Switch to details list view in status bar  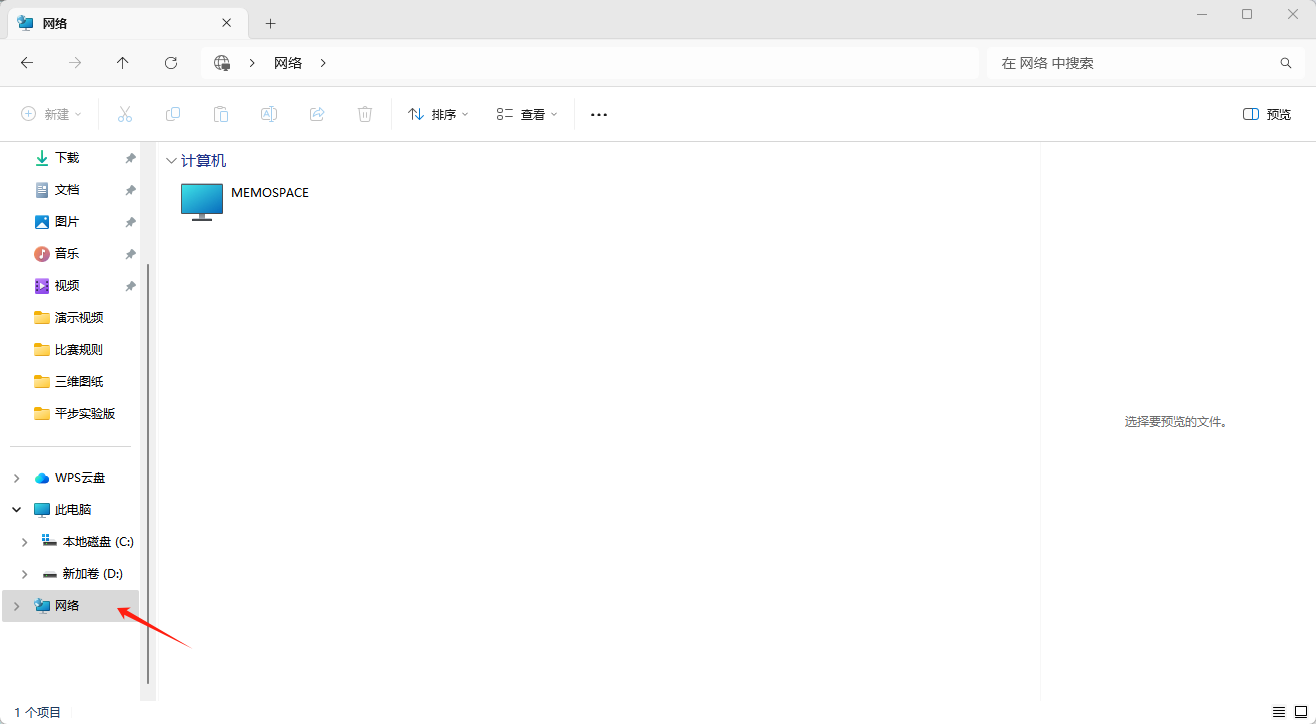pos(1279,712)
